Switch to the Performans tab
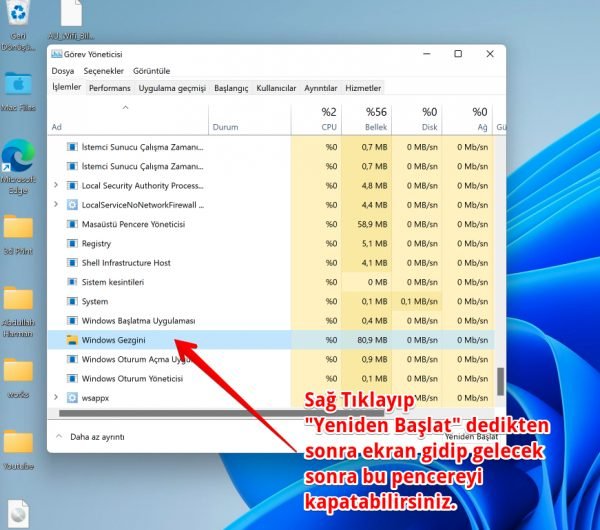This screenshot has width=600, height=530. (109, 88)
